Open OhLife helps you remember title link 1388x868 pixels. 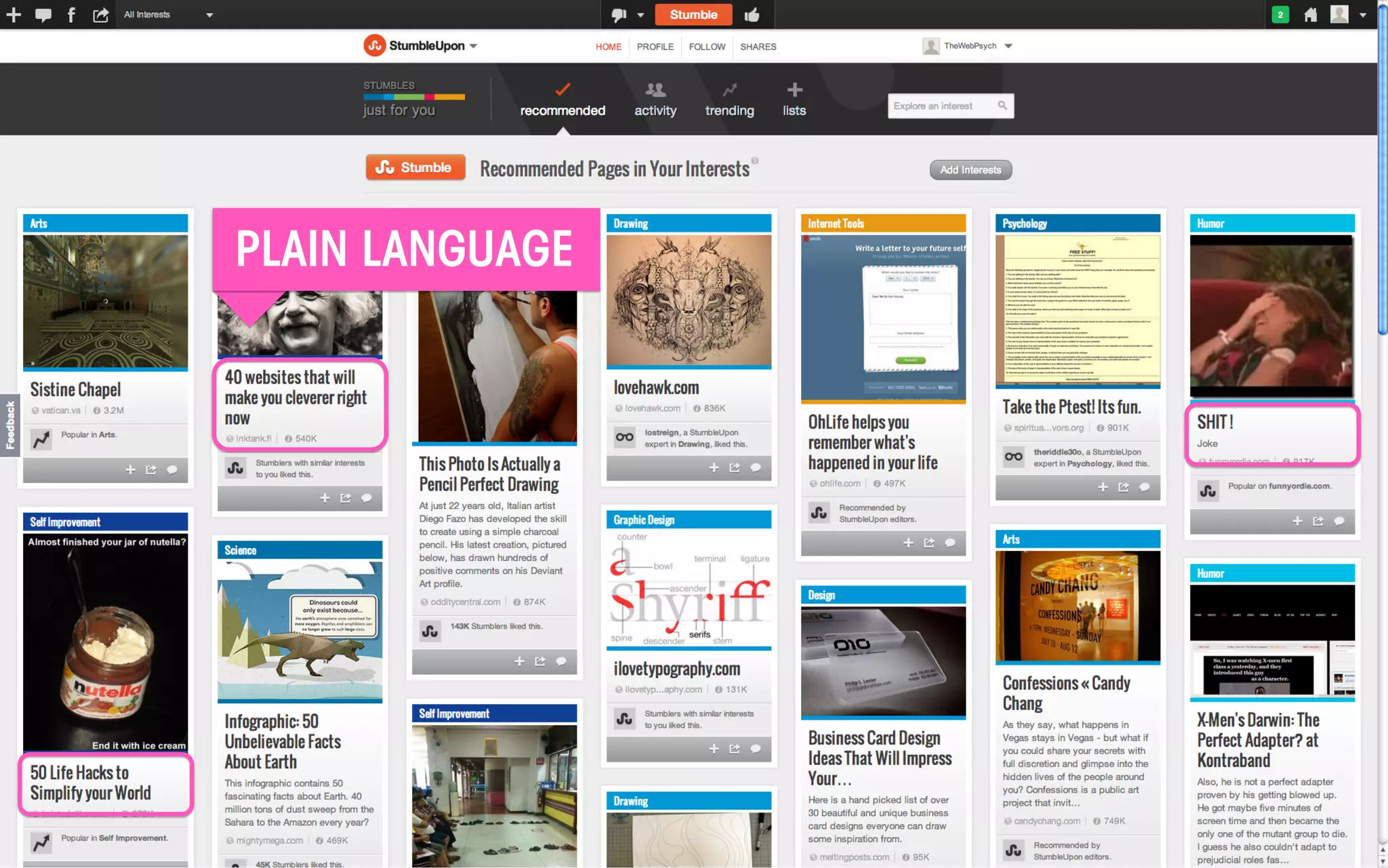click(x=873, y=442)
